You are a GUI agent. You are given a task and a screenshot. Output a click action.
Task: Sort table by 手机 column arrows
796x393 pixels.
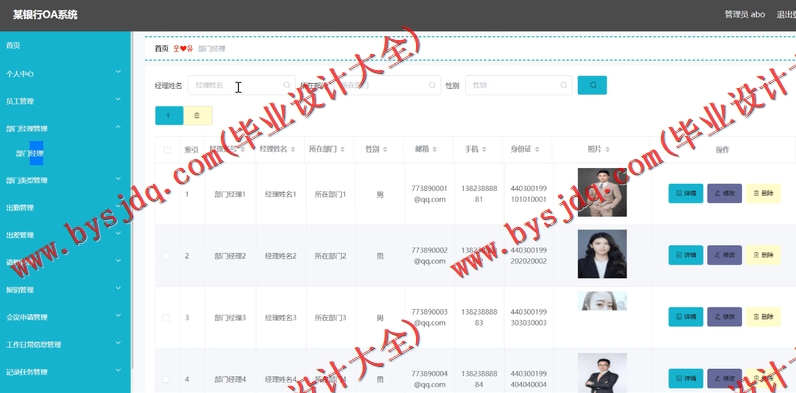(484, 149)
